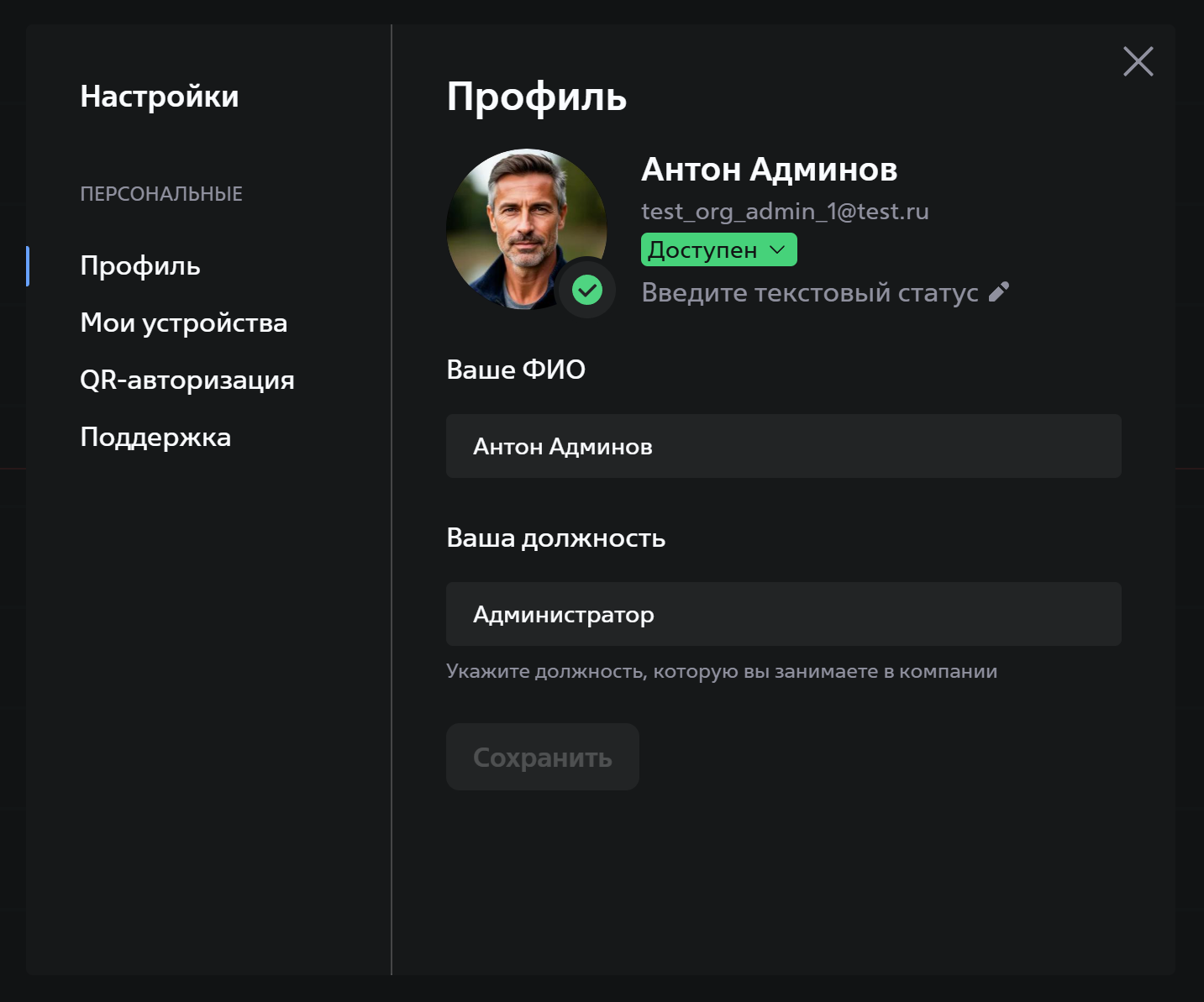Select the name Антон Админов heading
The image size is (1204, 1002).
(x=770, y=169)
